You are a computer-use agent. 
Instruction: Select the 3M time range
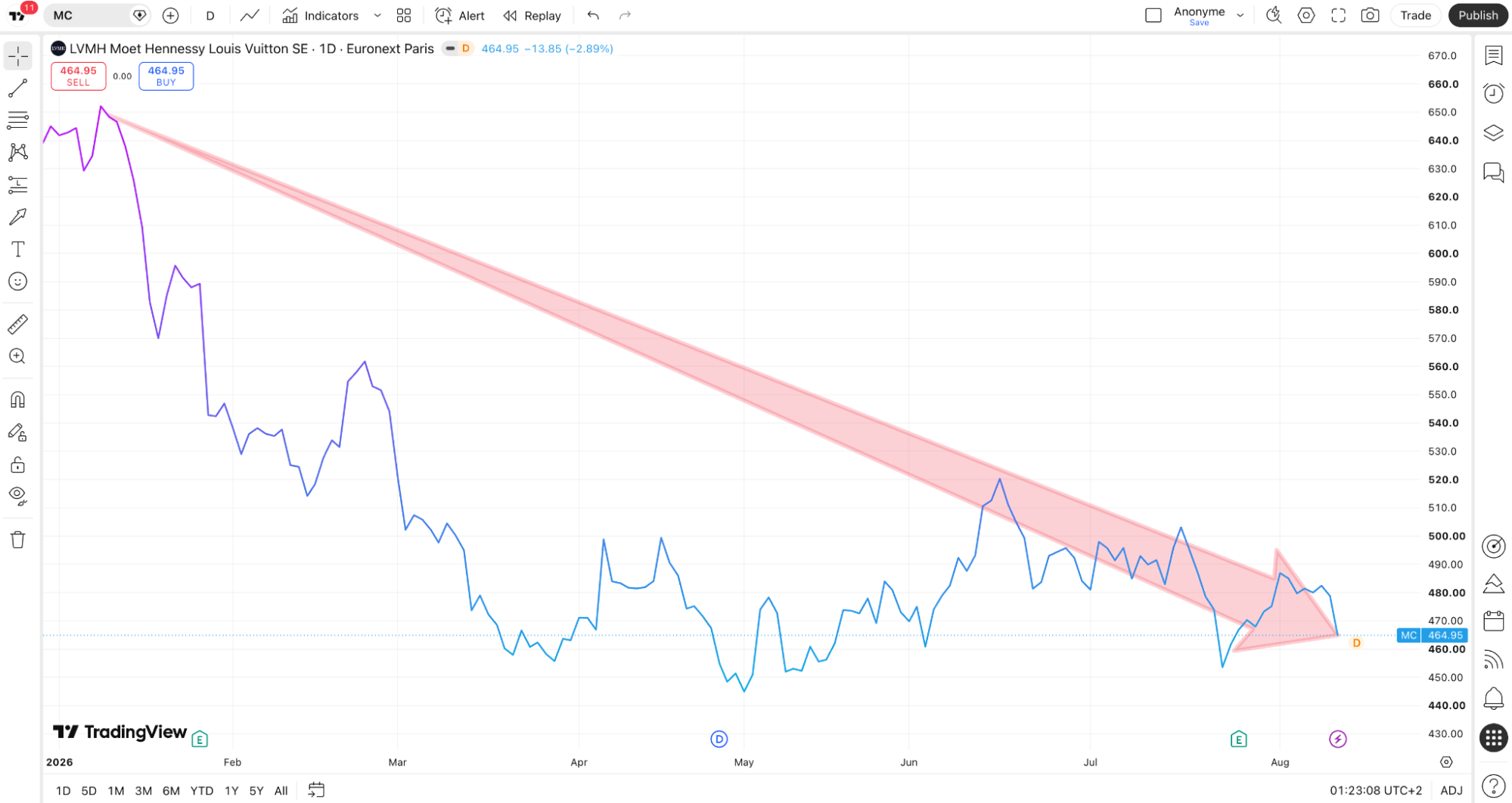[x=144, y=791]
